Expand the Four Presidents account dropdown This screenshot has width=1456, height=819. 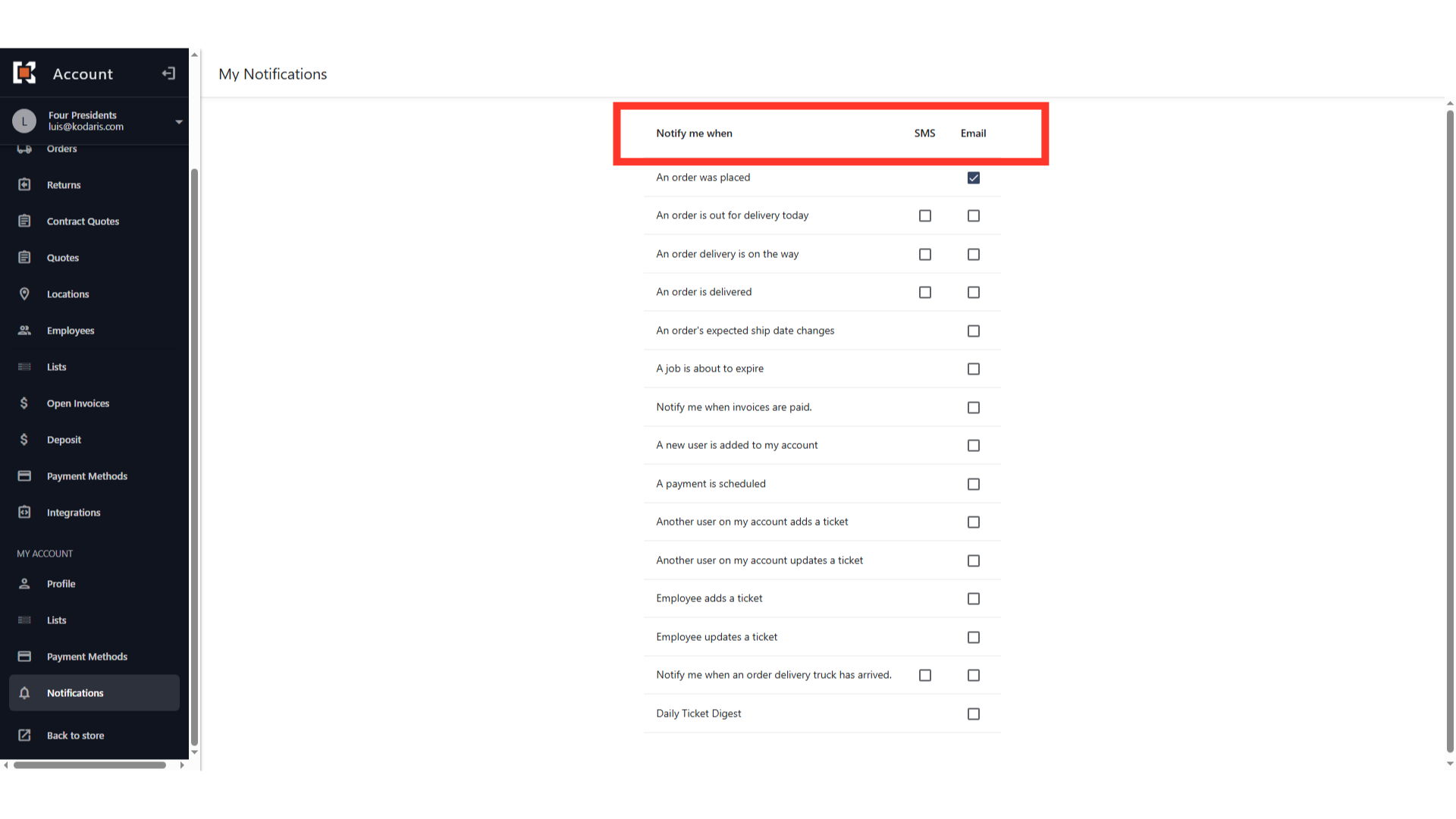tap(179, 121)
